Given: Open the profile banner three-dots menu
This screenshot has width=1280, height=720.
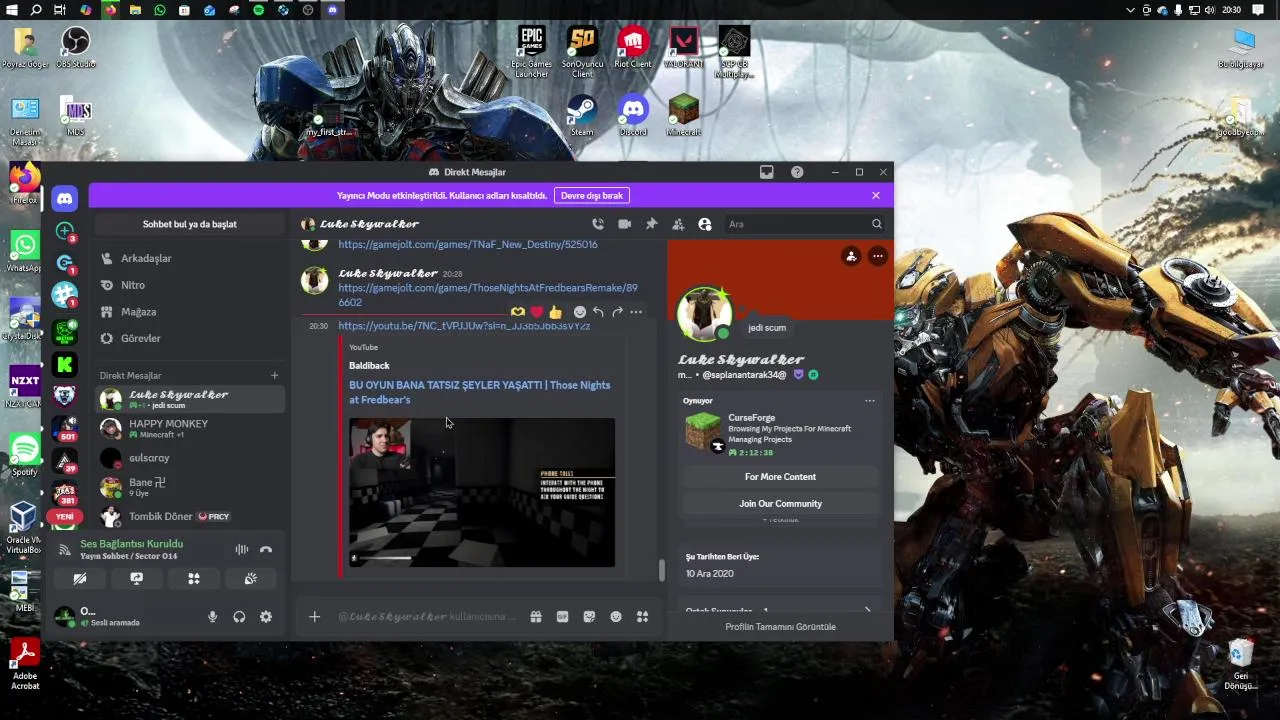Looking at the screenshot, I should [x=877, y=256].
